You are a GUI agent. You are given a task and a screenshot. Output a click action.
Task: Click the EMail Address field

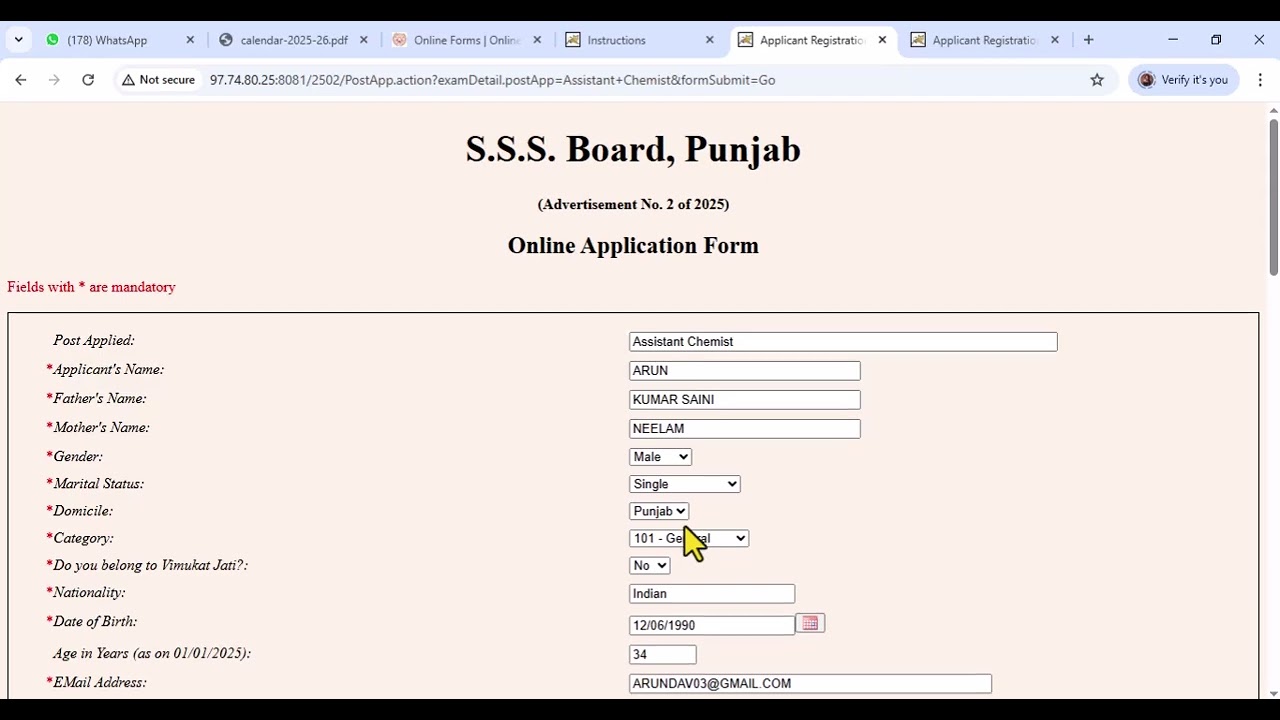coord(810,684)
